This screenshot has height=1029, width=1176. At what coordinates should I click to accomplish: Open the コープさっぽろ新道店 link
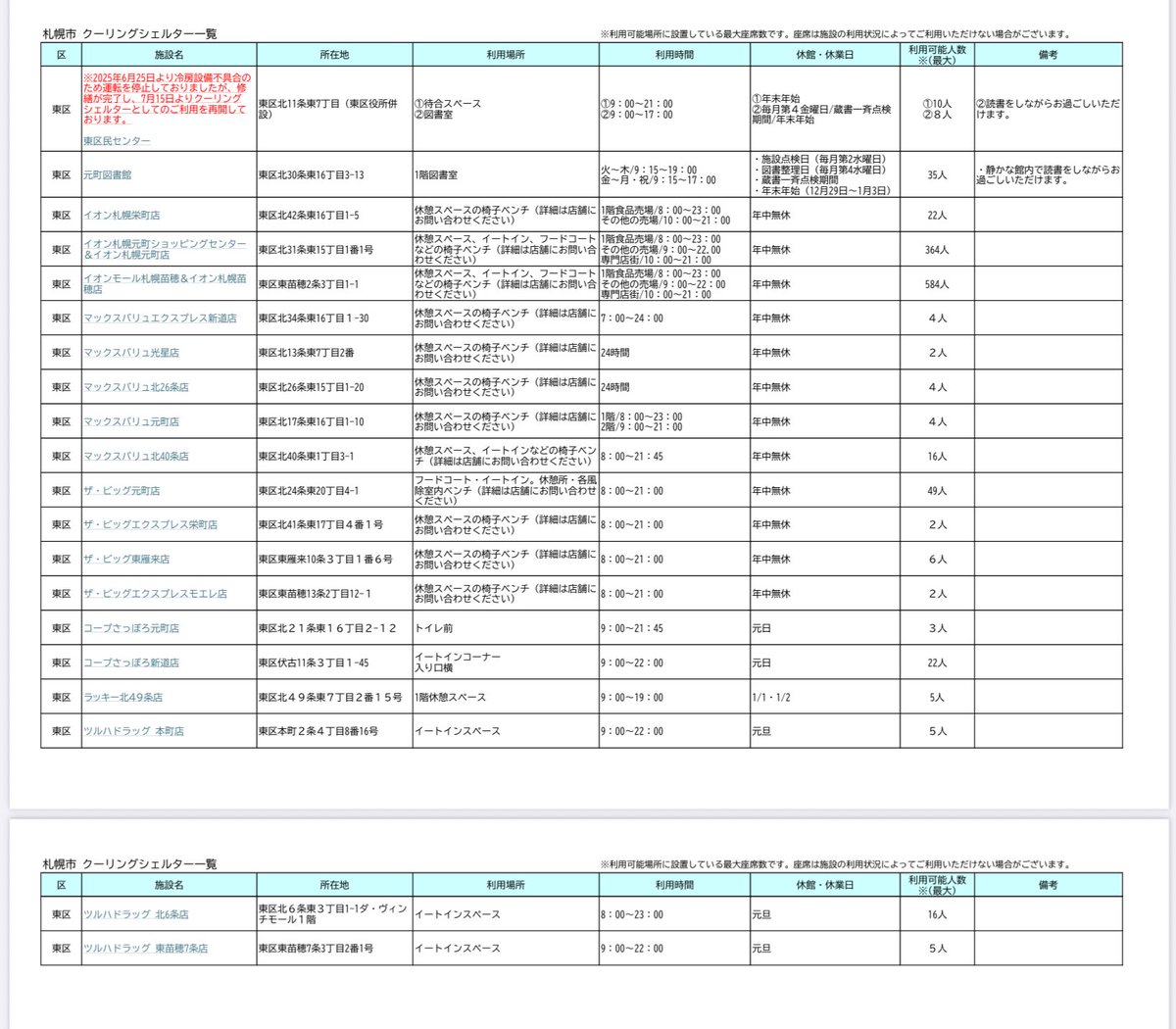[x=131, y=662]
